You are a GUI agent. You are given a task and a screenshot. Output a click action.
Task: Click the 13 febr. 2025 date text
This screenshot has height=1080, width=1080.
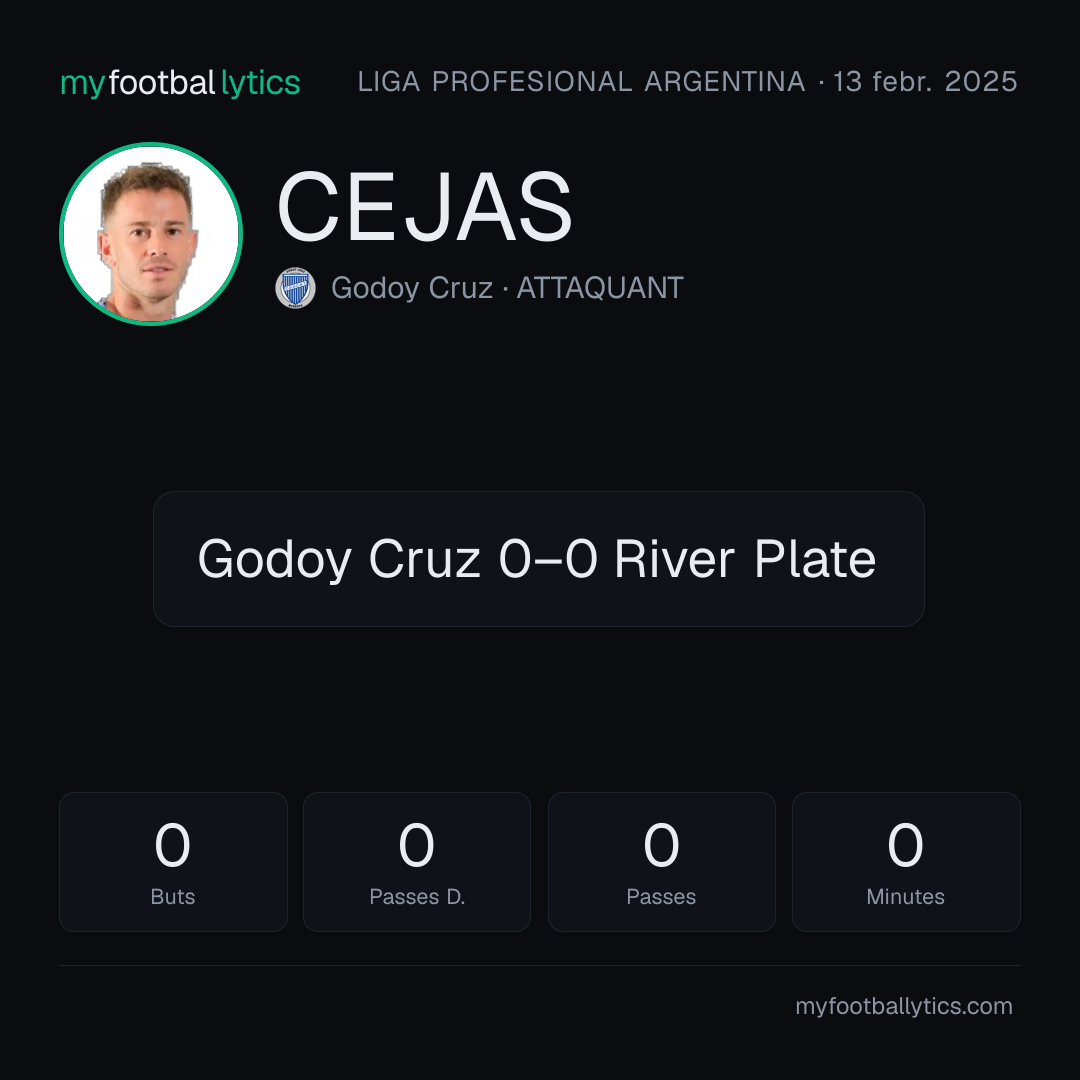(x=925, y=82)
